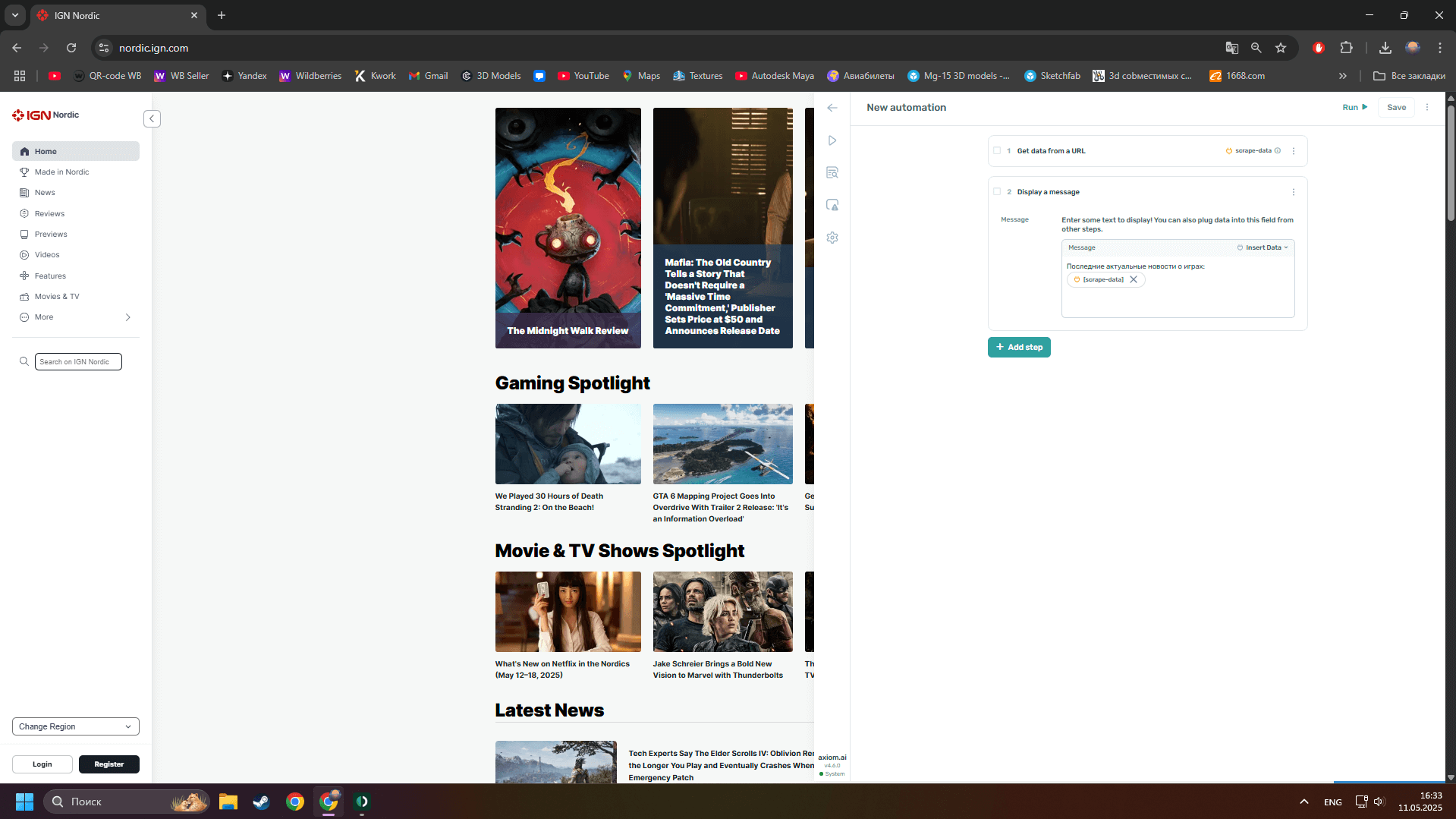Viewport: 1456px width, 819px height.
Task: Click the IGN Nordic logo
Action: 46,115
